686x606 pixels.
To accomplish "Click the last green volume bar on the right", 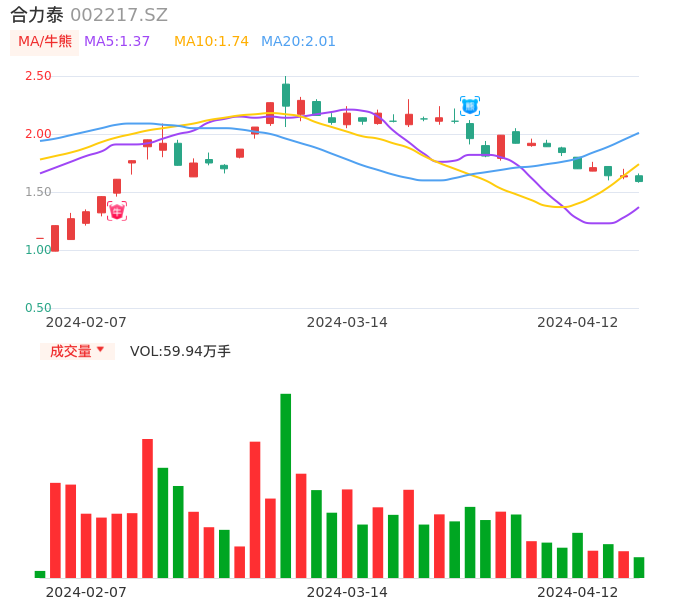I will pos(639,567).
